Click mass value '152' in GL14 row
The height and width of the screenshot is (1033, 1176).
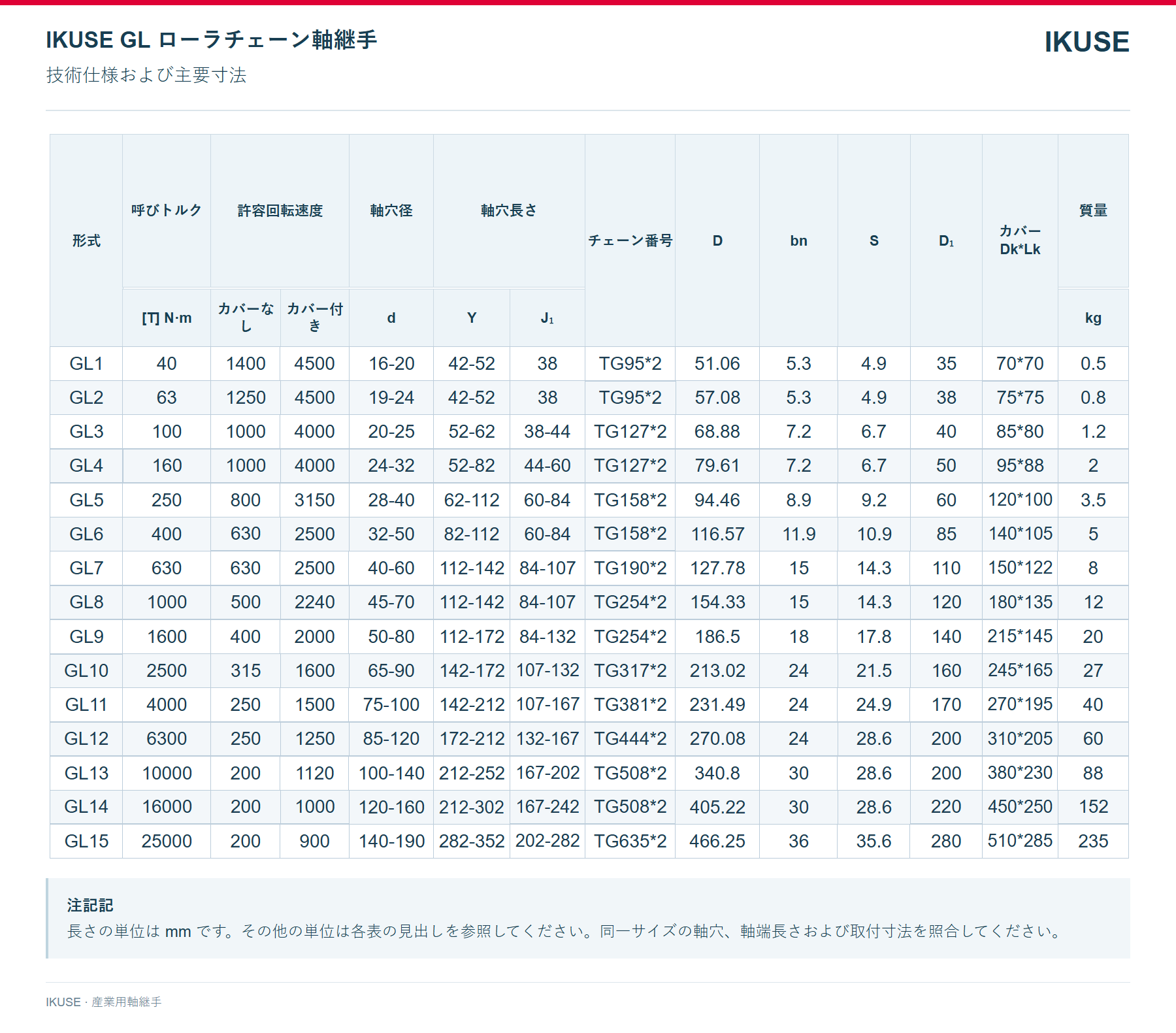point(1093,807)
